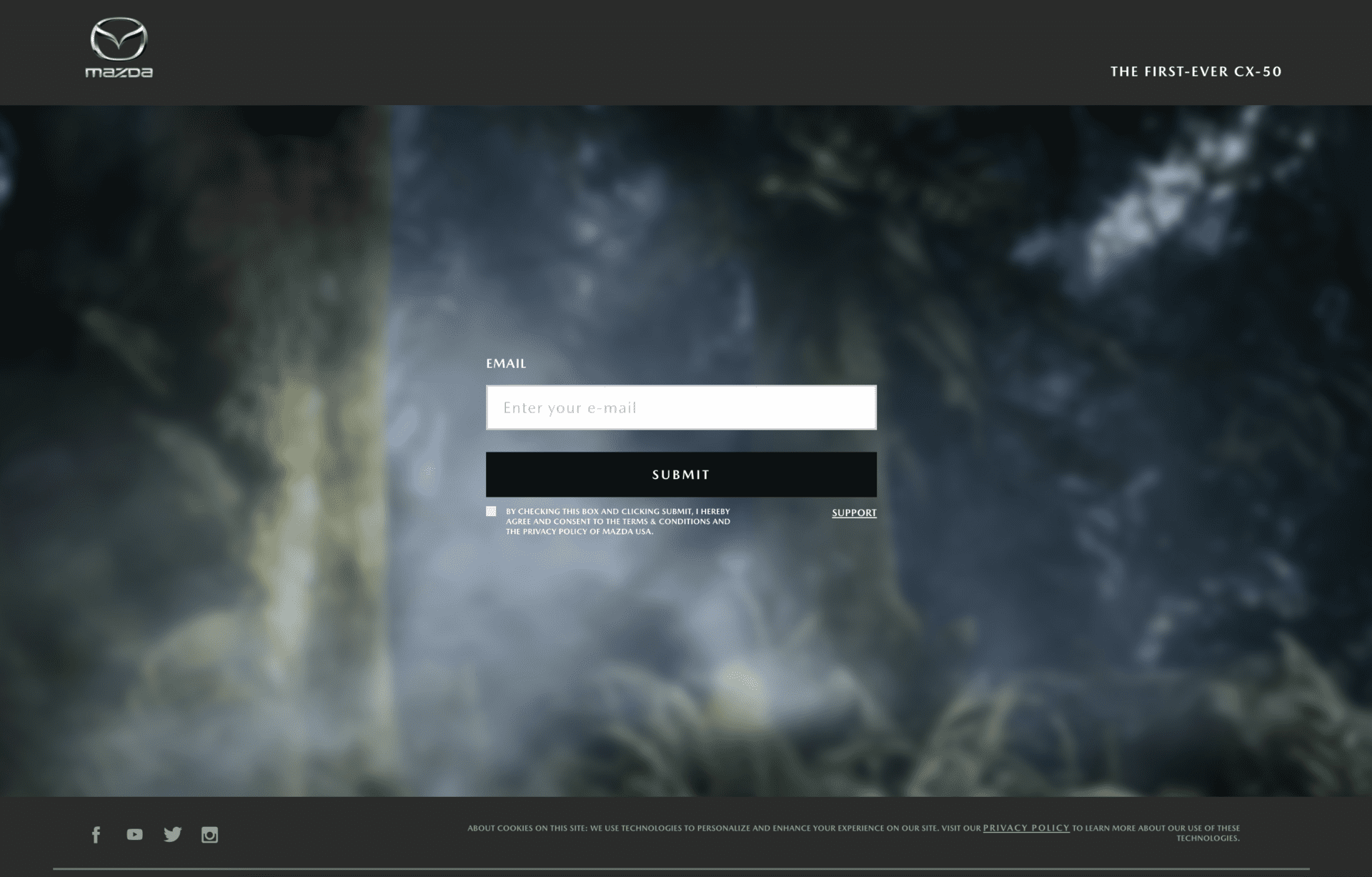1372x877 pixels.
Task: Open Mazda's YouTube channel icon
Action: tap(134, 834)
